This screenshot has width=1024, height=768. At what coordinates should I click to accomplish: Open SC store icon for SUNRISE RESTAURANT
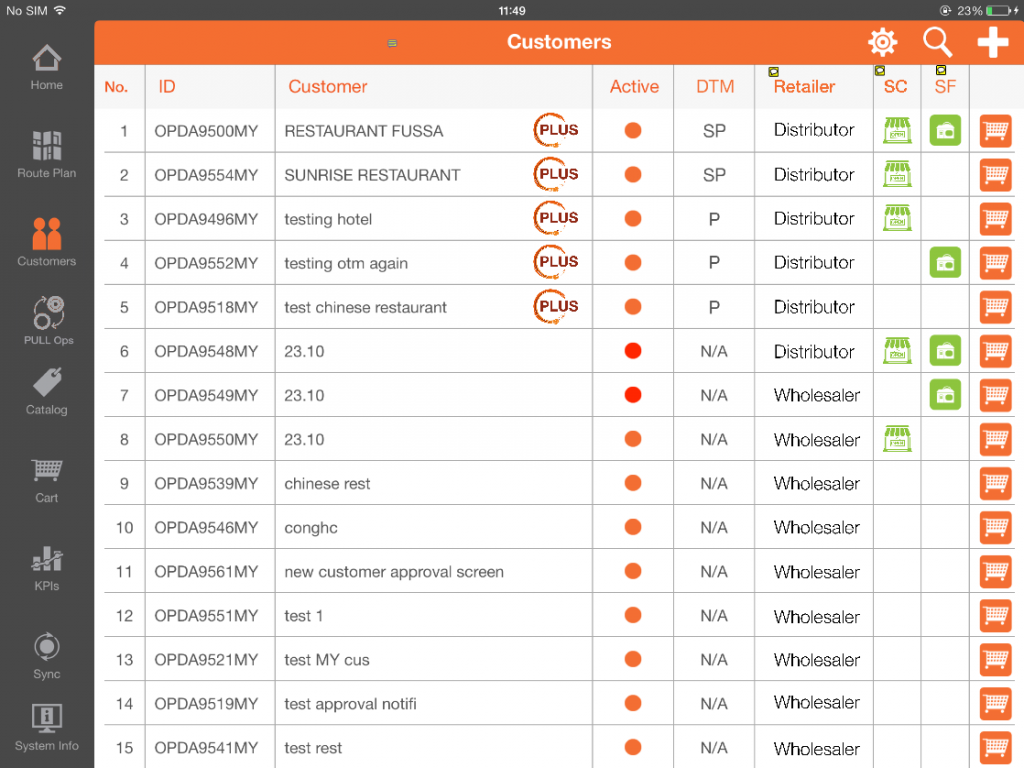pyautogui.click(x=897, y=174)
